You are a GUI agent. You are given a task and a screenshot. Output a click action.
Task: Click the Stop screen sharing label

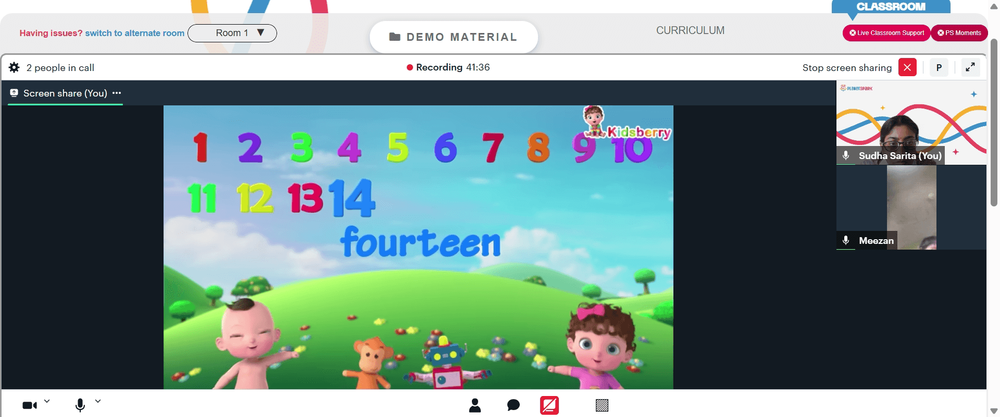coord(847,68)
